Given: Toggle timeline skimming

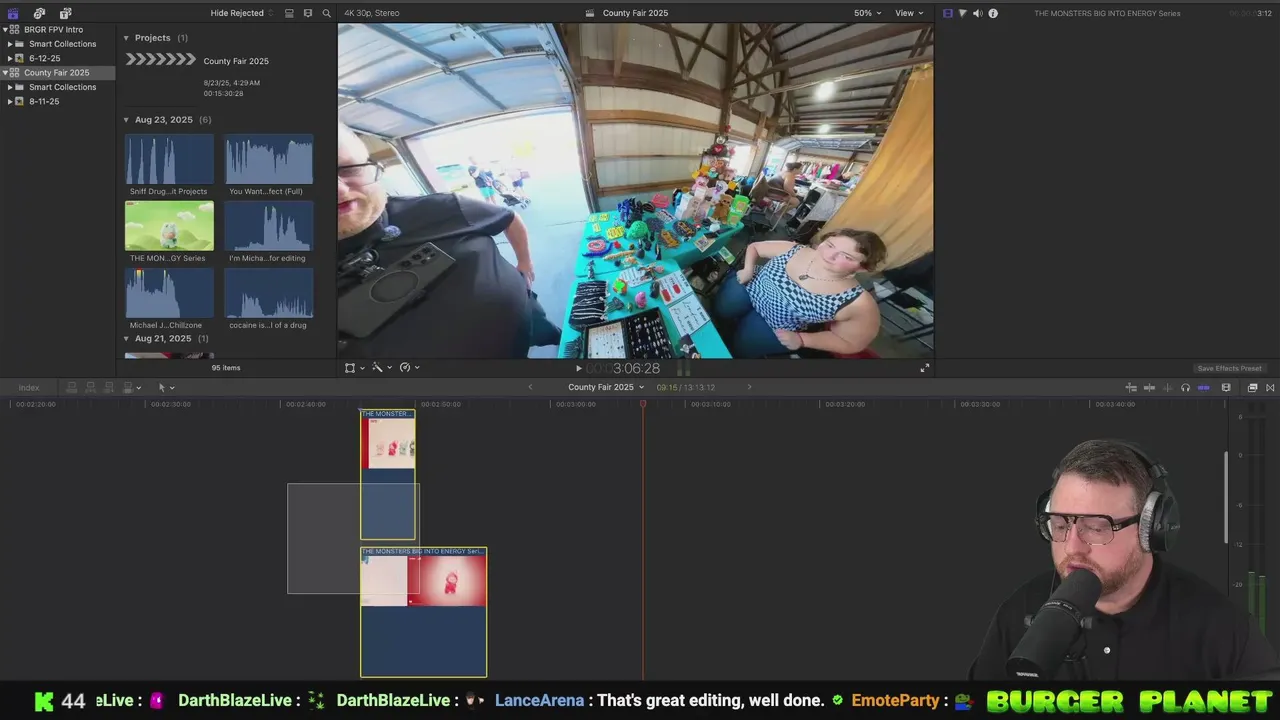Looking at the screenshot, I should click(x=1149, y=387).
